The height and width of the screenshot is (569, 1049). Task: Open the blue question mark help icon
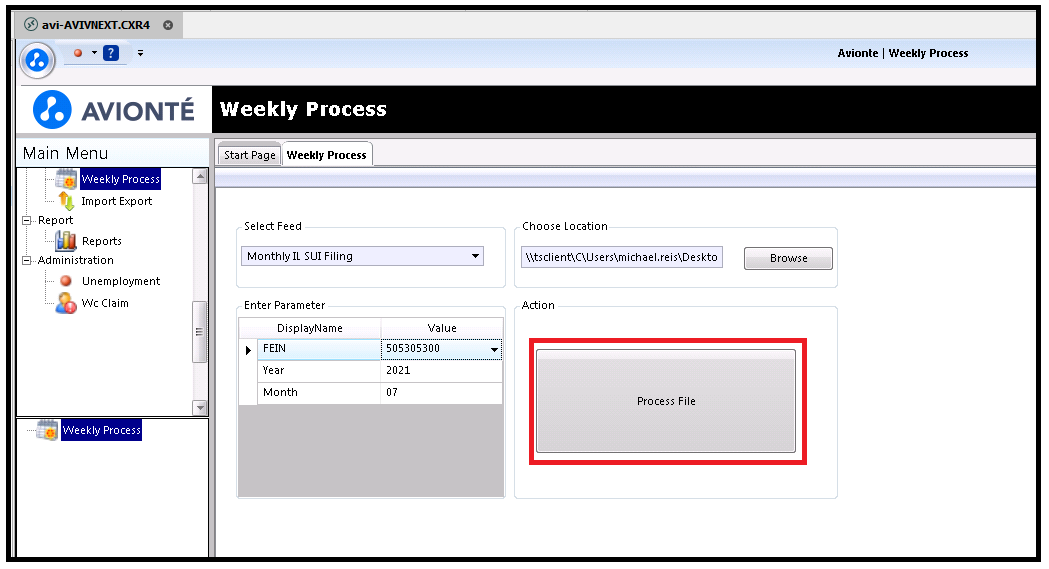click(x=111, y=53)
